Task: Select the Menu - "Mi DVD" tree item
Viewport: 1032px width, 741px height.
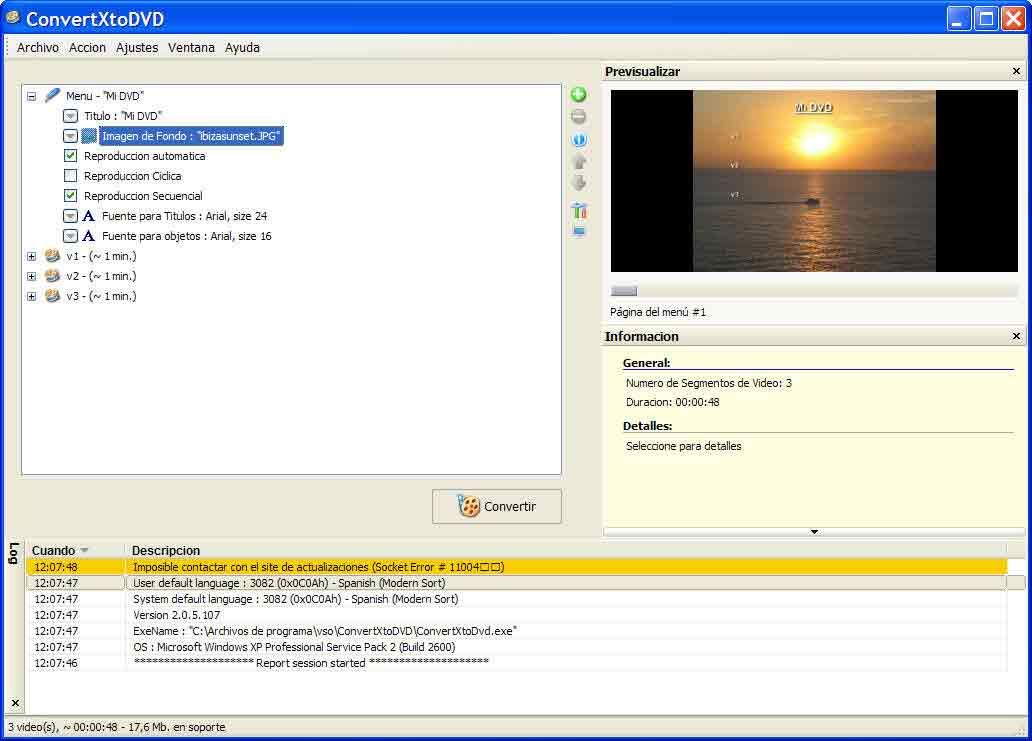Action: click(105, 96)
